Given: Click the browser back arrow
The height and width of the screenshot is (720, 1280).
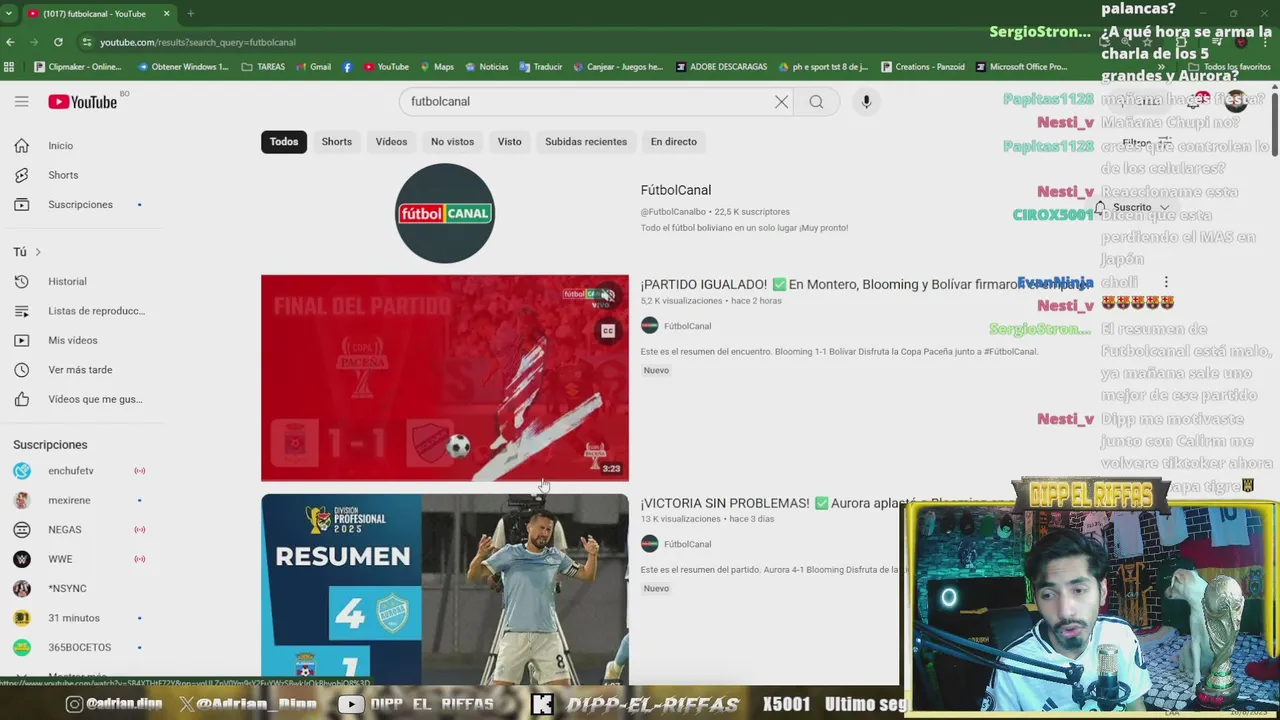Looking at the screenshot, I should [10, 42].
